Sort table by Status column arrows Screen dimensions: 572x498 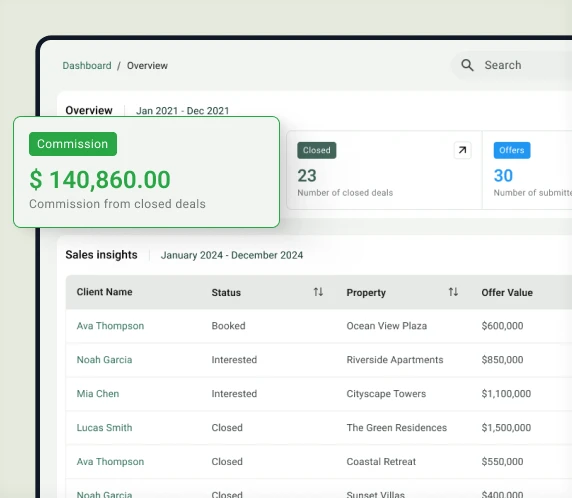(318, 292)
